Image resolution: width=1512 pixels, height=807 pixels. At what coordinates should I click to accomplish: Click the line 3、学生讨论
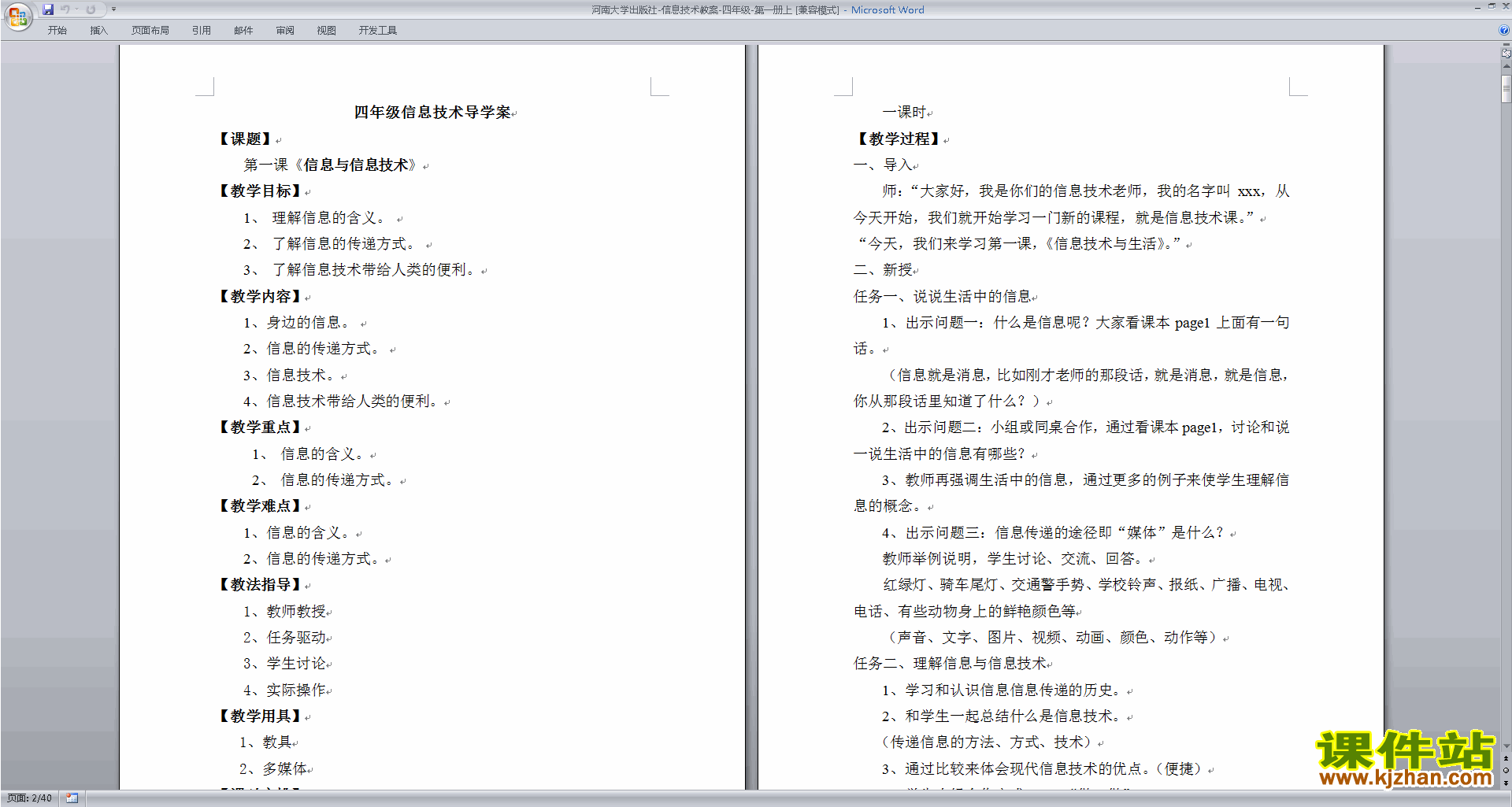pos(285,664)
